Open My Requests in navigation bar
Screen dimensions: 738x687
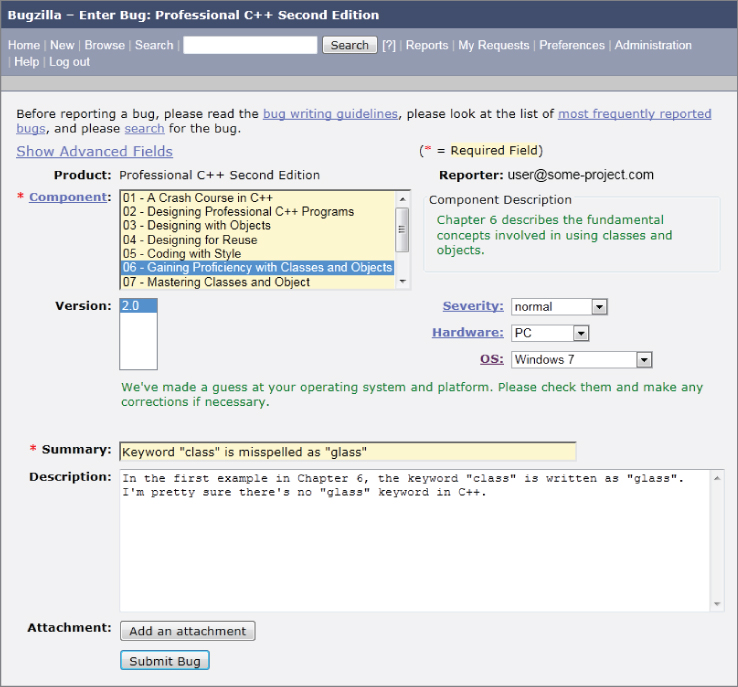[x=494, y=45]
